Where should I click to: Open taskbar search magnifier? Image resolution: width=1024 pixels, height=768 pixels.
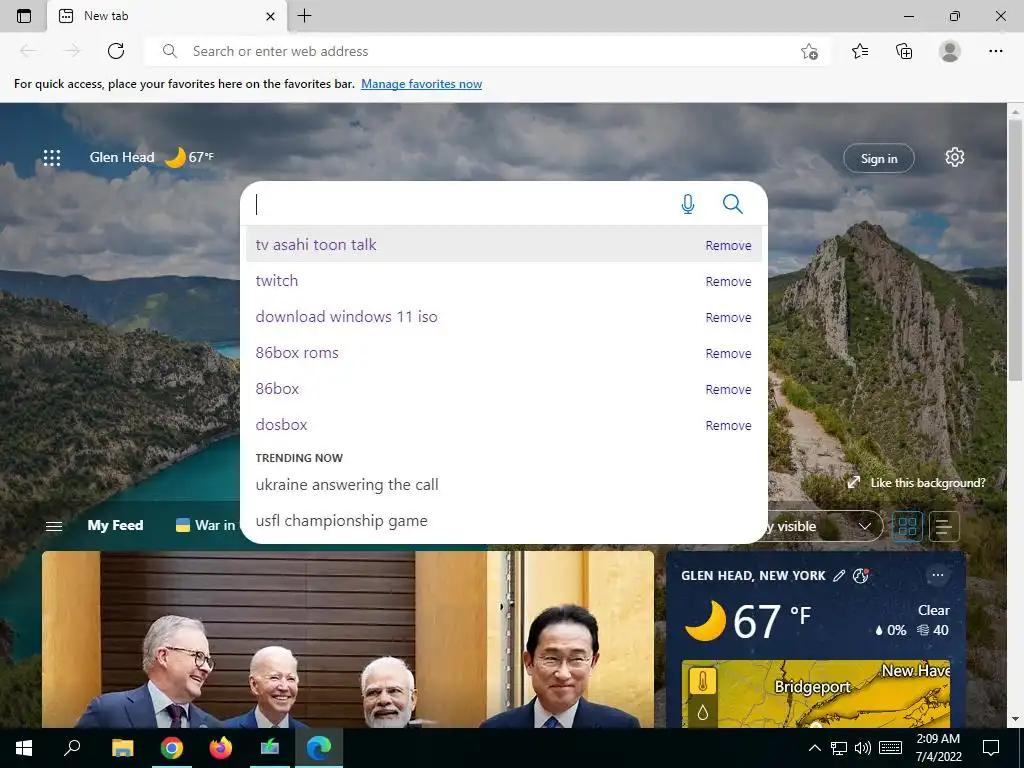tap(72, 748)
